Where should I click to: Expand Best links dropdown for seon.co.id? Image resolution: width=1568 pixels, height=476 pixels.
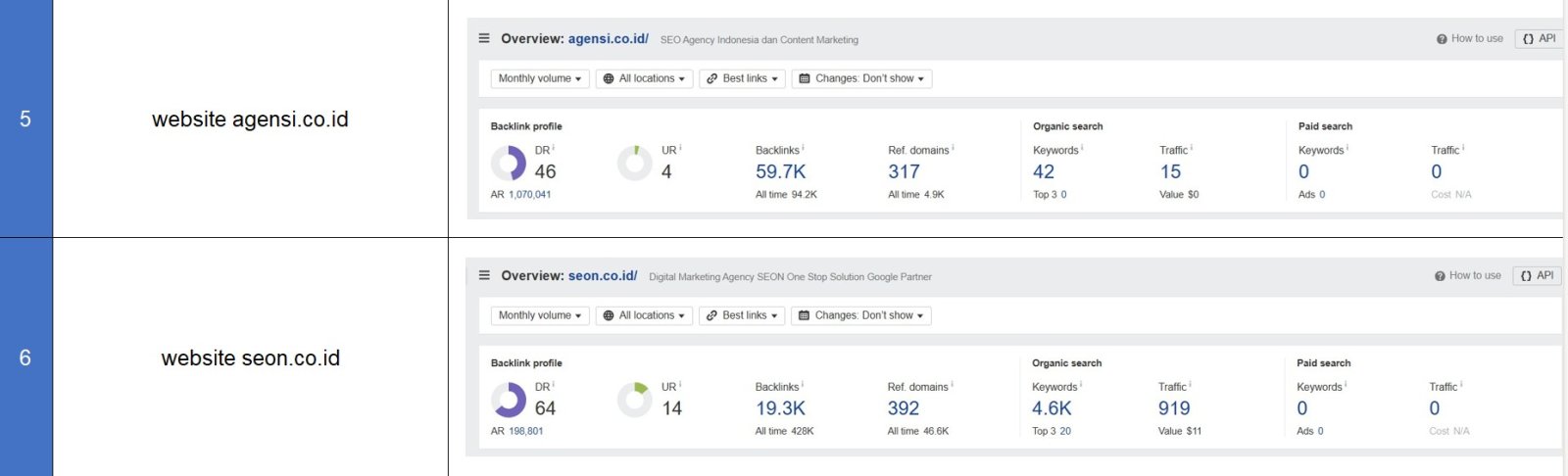(x=742, y=315)
